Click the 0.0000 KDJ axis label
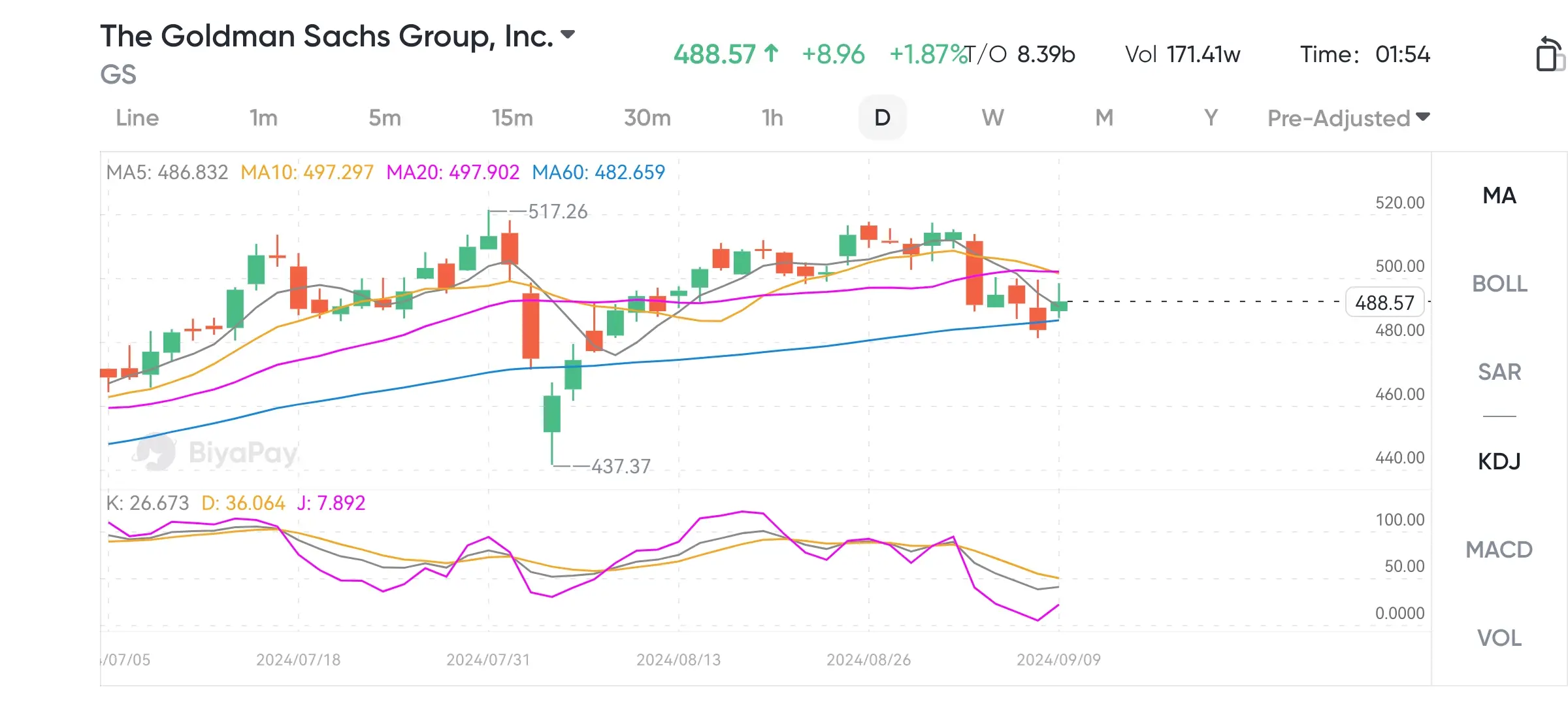 1400,613
